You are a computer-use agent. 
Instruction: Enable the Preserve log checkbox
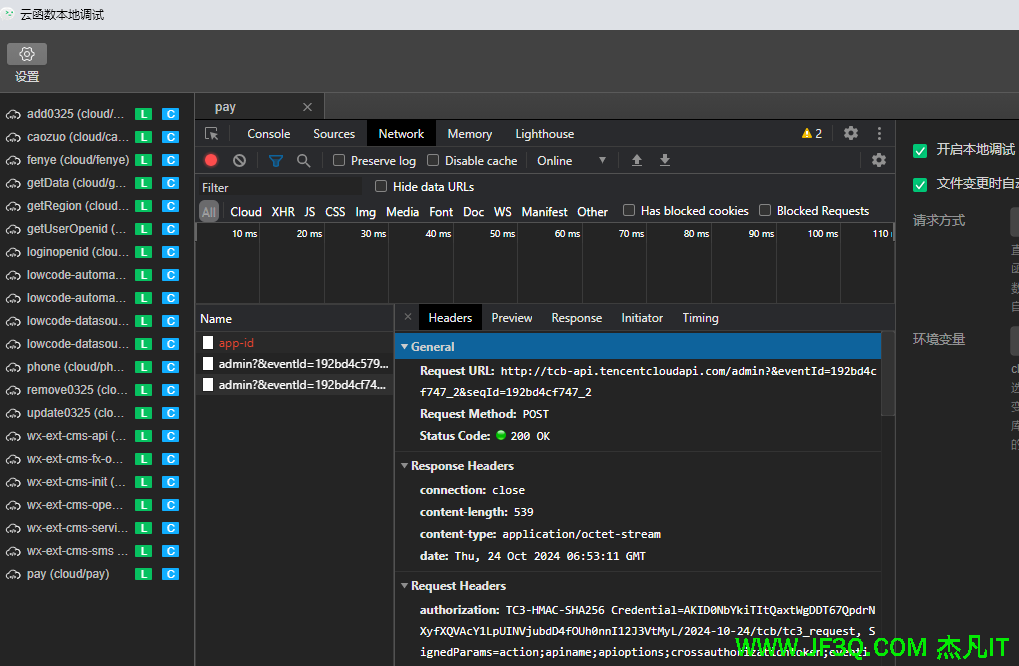(340, 160)
